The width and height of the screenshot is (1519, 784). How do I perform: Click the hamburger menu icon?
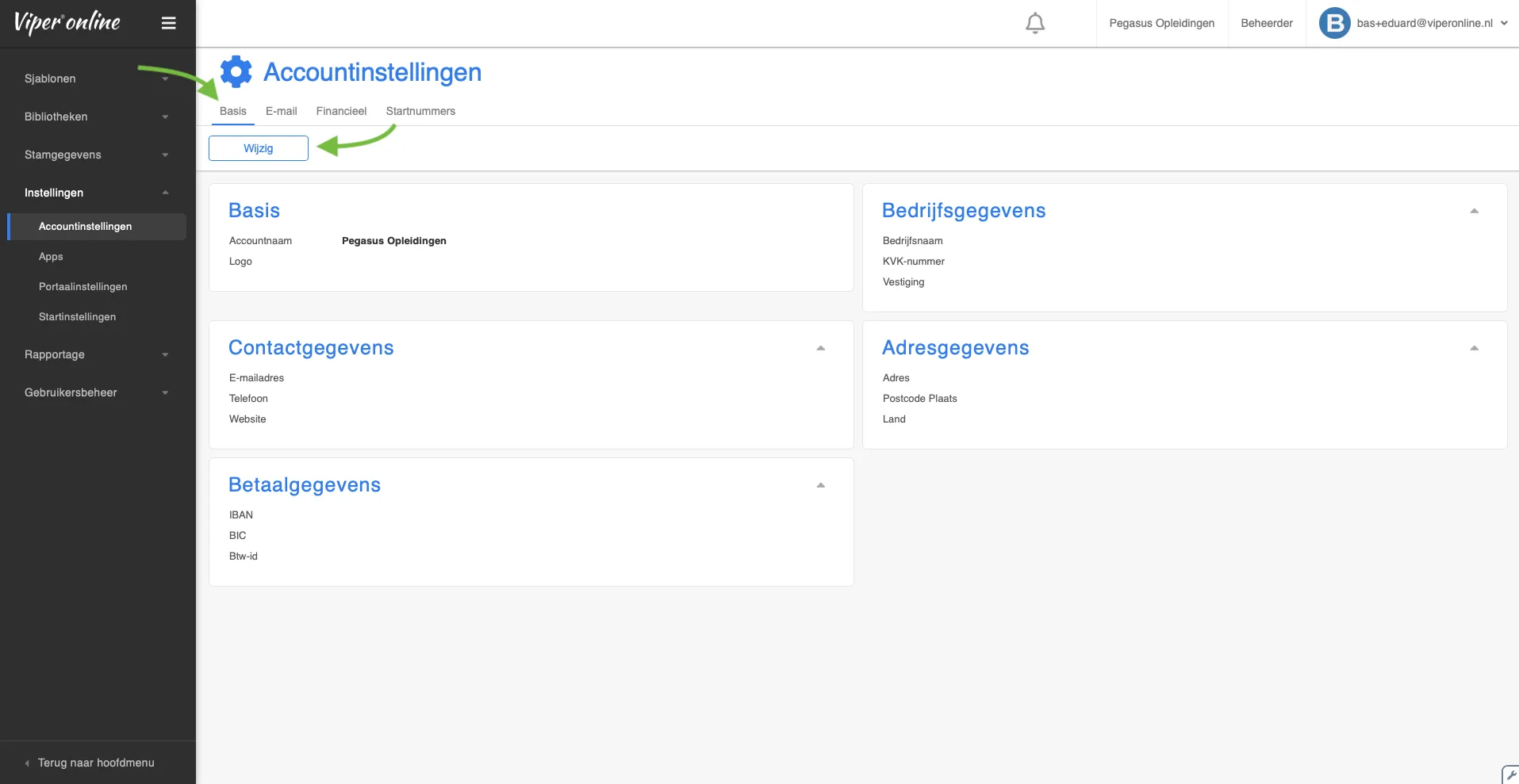pyautogui.click(x=168, y=23)
